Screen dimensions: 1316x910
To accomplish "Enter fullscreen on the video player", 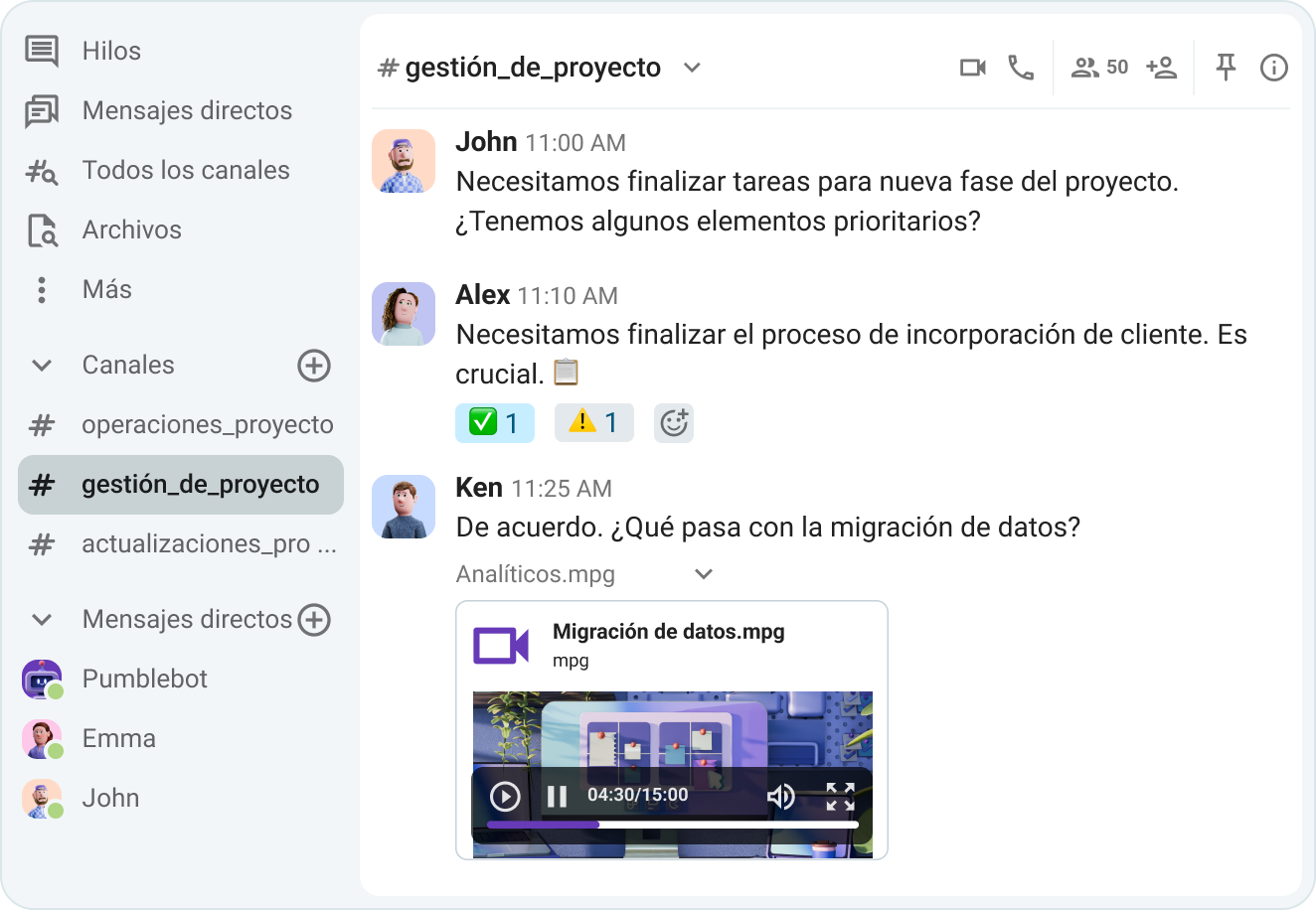I will coord(840,796).
